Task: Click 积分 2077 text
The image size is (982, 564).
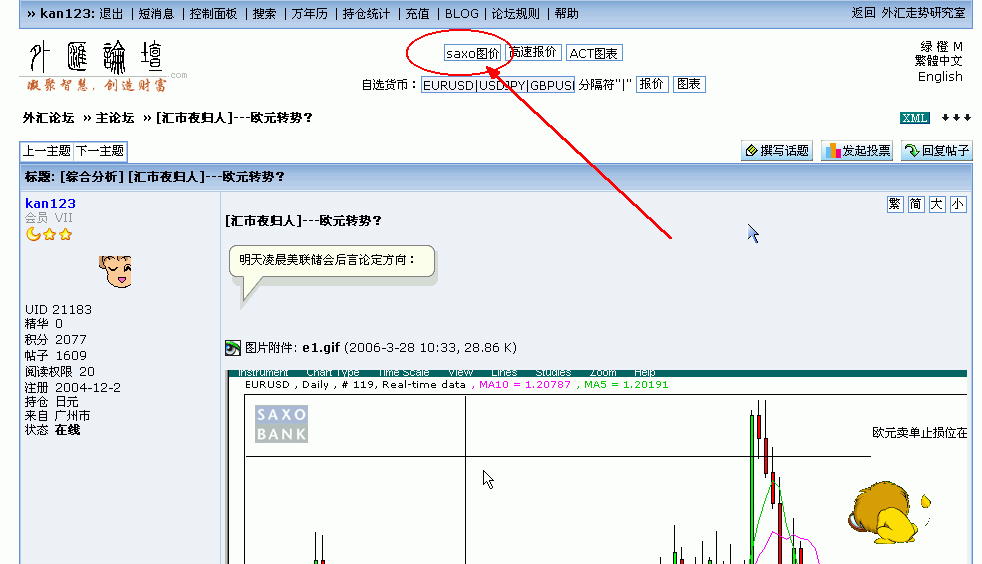Action: (x=56, y=339)
